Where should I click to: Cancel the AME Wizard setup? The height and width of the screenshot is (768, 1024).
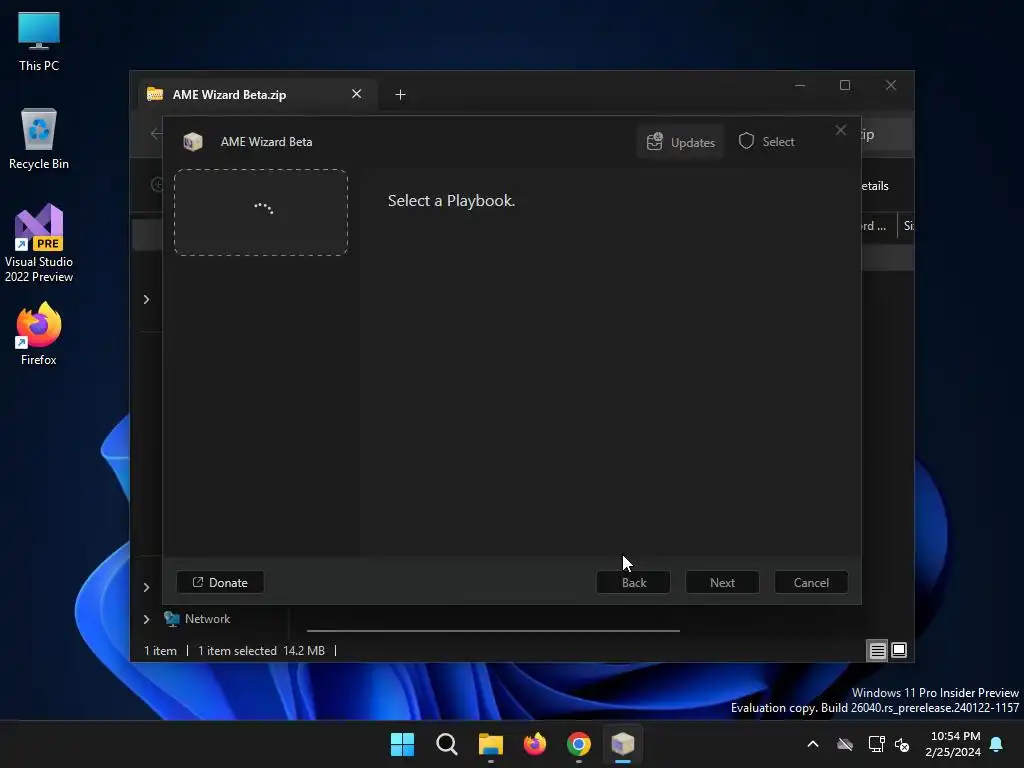coord(811,583)
